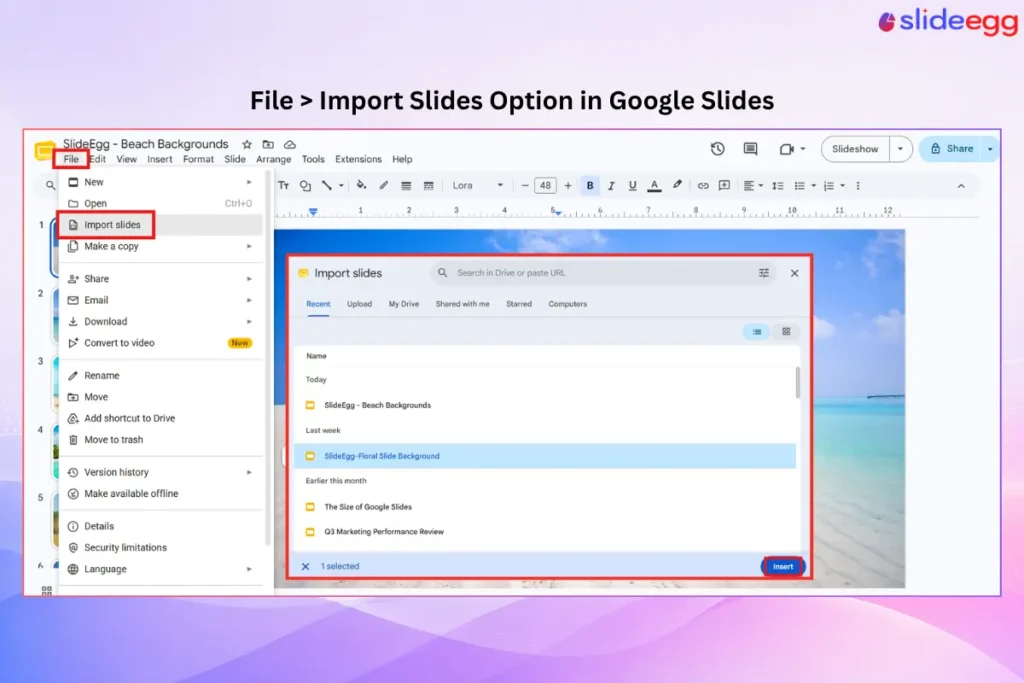Viewport: 1024px width, 683px height.
Task: Click the Search in Drive field
Action: 601,273
